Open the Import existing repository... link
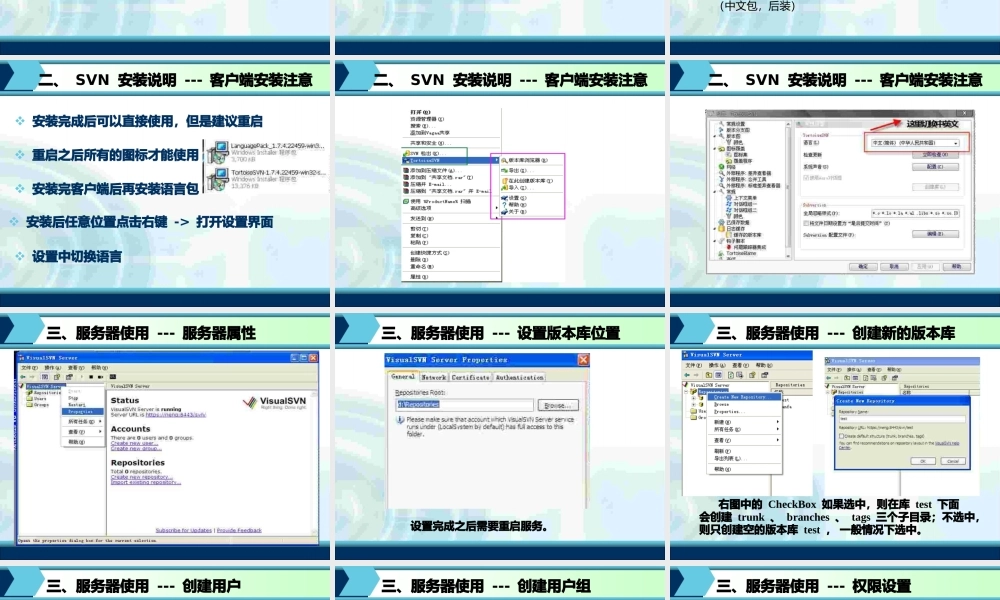The width and height of the screenshot is (1000, 600). coord(146,483)
